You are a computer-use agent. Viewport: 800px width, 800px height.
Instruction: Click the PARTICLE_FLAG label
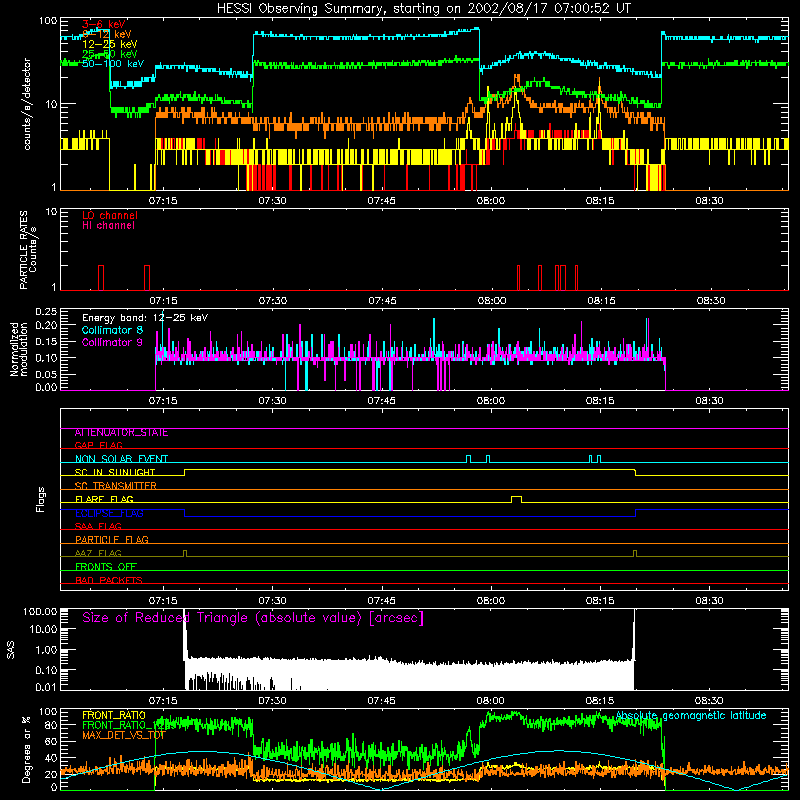point(112,539)
